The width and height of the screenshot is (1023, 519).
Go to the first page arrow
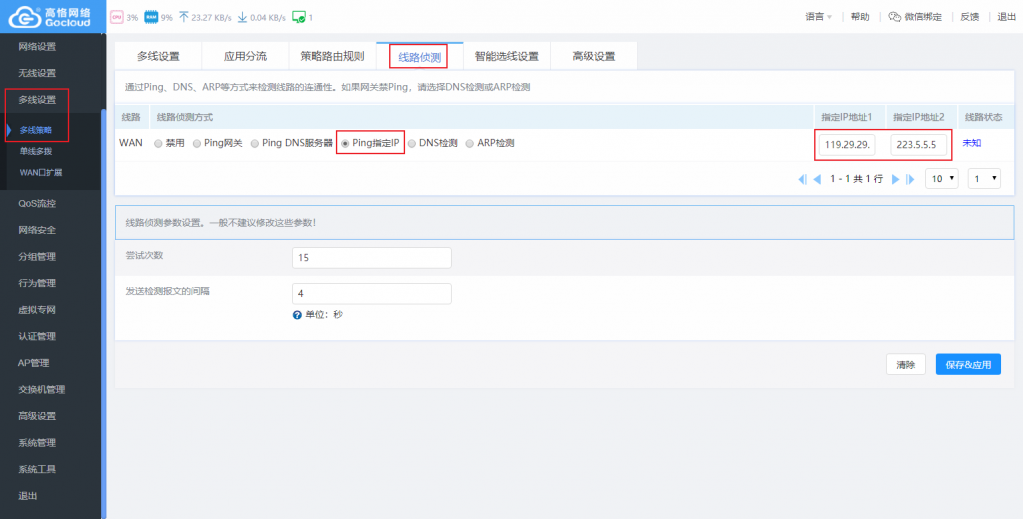point(802,179)
